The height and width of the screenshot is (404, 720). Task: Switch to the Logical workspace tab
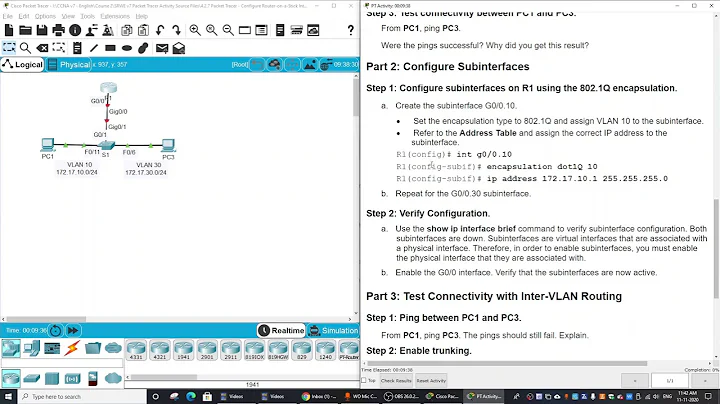(x=22, y=64)
